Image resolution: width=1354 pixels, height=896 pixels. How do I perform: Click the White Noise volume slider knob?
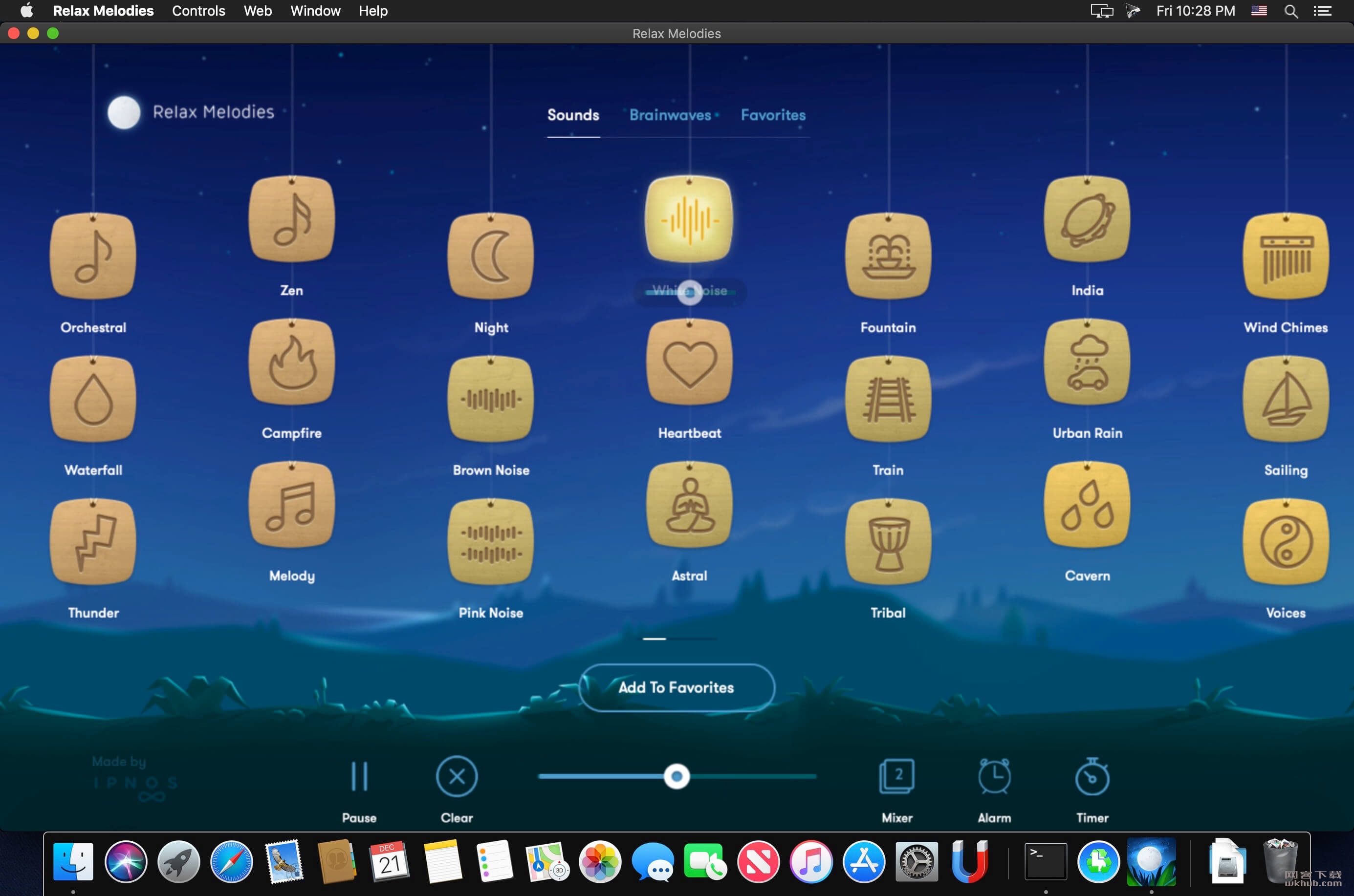pyautogui.click(x=690, y=292)
